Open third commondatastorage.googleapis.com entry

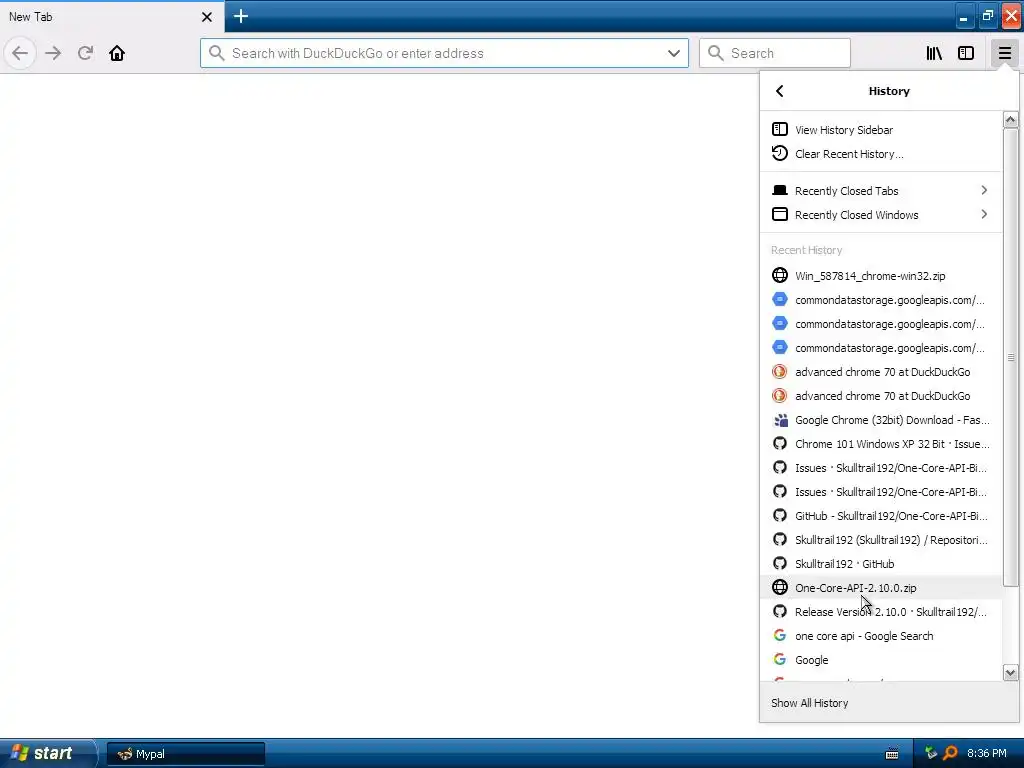click(x=881, y=347)
